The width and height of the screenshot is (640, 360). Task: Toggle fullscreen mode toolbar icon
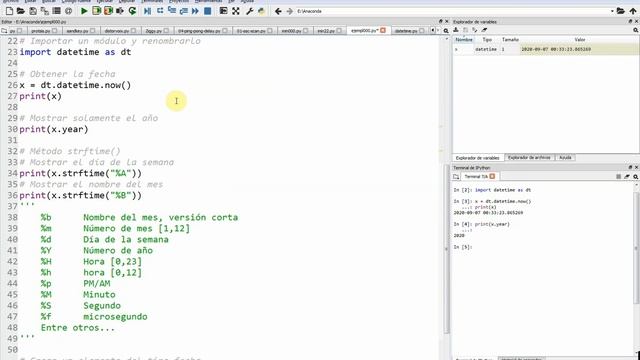[236, 11]
